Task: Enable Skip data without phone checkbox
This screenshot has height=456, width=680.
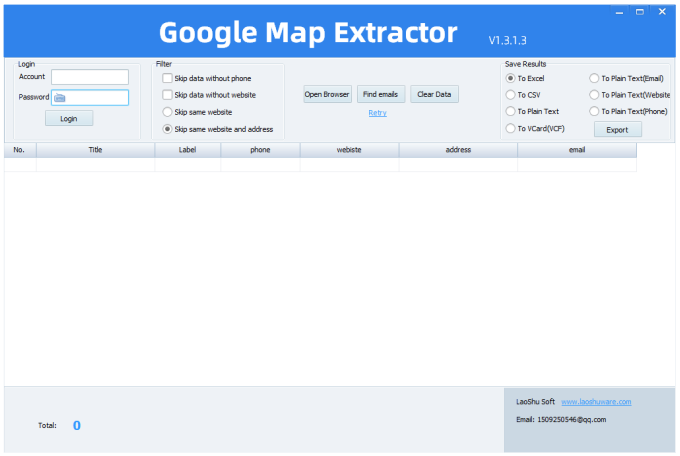Action: click(x=168, y=78)
